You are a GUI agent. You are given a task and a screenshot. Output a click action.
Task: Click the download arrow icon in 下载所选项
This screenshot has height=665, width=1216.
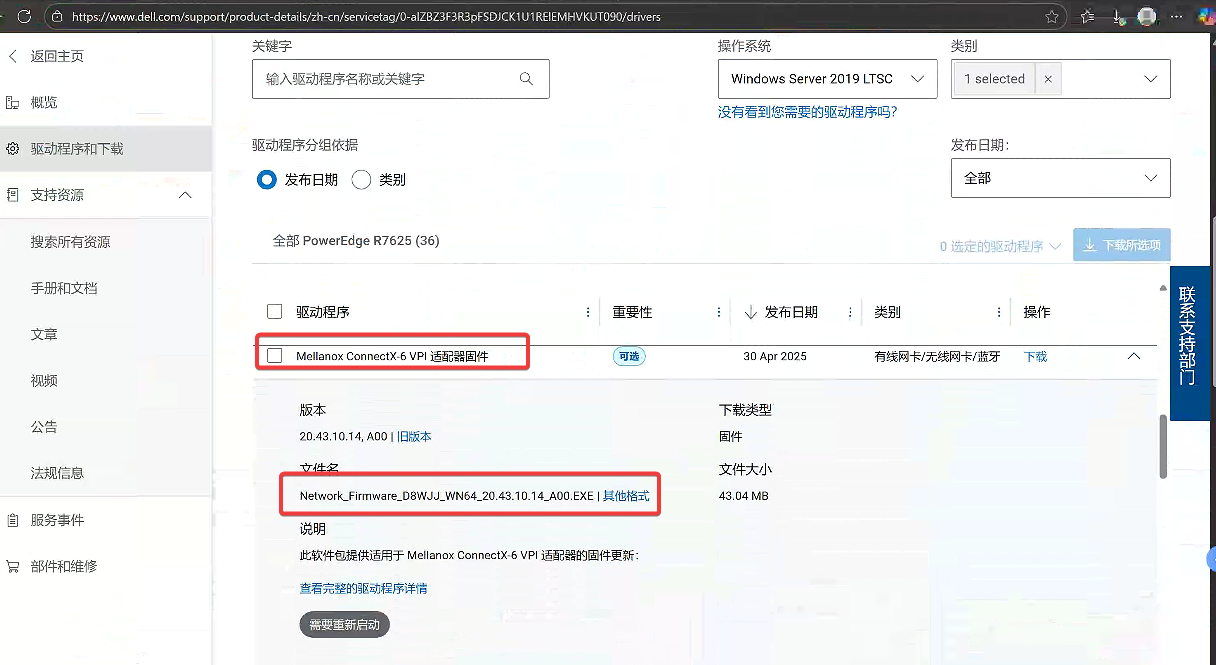(x=1090, y=245)
